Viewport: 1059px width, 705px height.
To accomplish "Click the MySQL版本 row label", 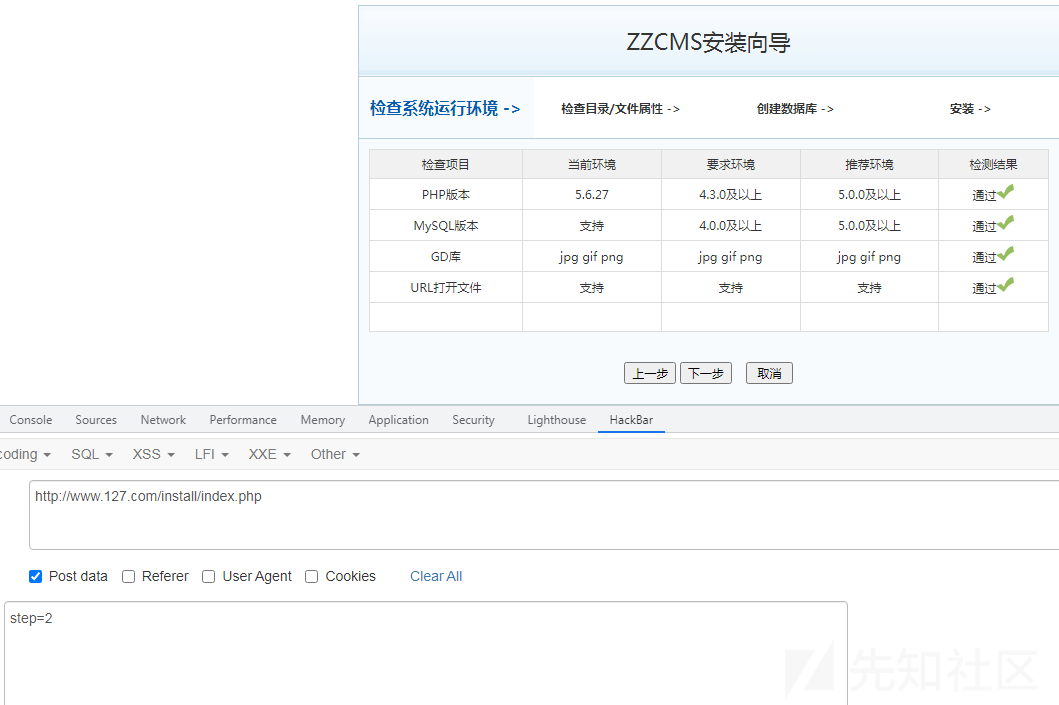I will pyautogui.click(x=446, y=226).
